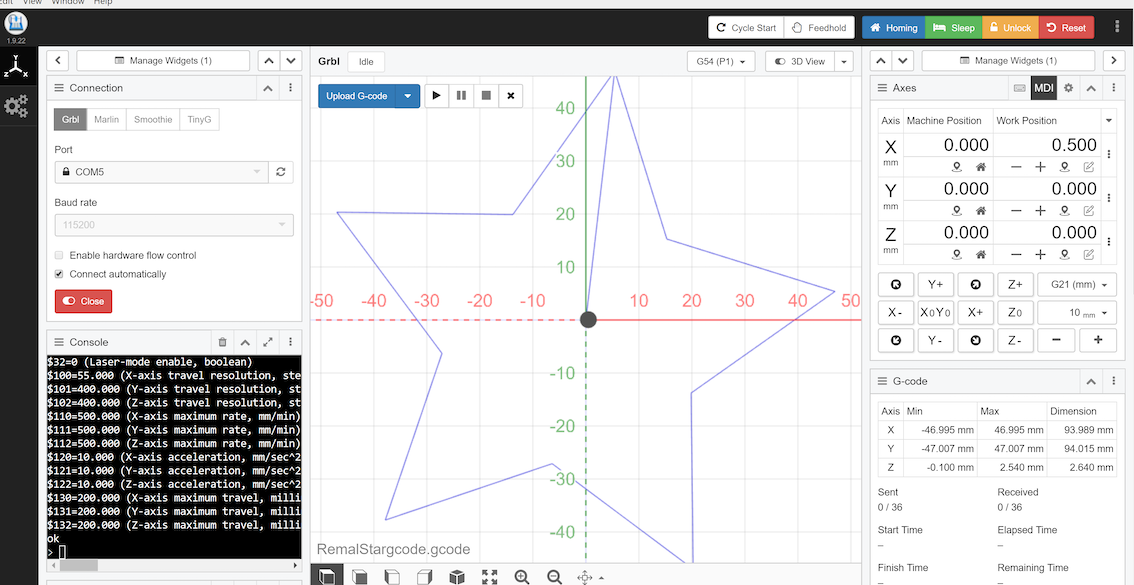Open Axes widget settings via its gear icon

pyautogui.click(x=1068, y=87)
